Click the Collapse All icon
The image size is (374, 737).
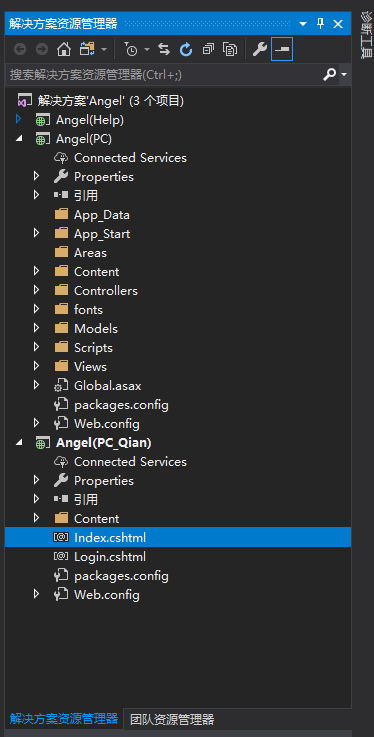(208, 49)
